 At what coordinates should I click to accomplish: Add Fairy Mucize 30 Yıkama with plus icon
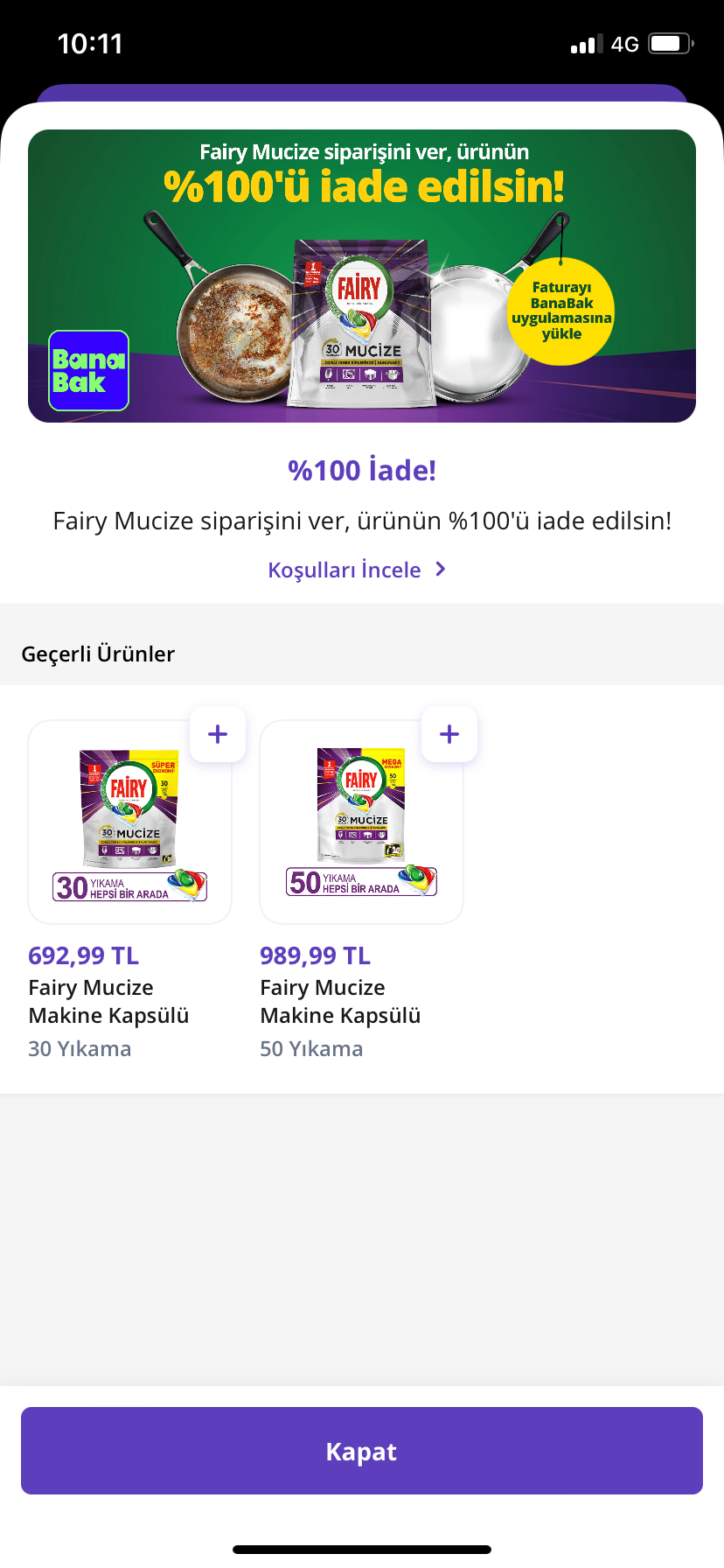pyautogui.click(x=218, y=734)
